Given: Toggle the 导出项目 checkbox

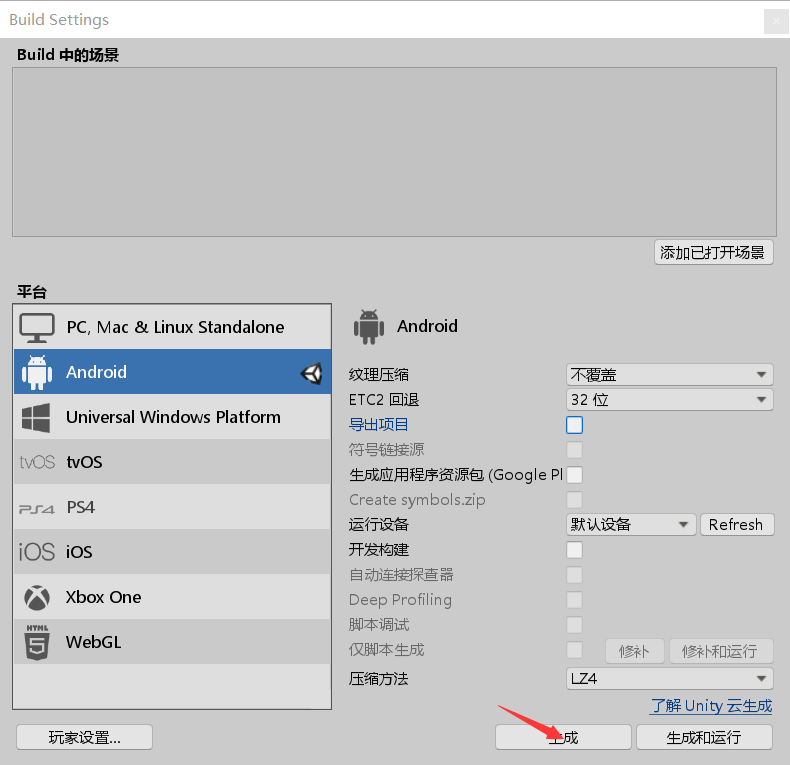Looking at the screenshot, I should (x=574, y=425).
